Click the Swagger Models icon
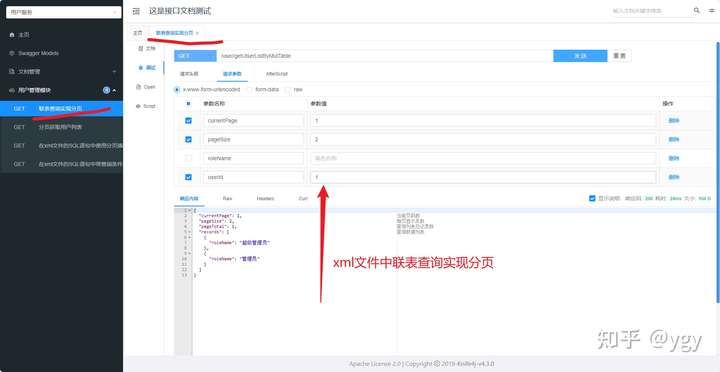The height and width of the screenshot is (372, 720). pyautogui.click(x=12, y=53)
